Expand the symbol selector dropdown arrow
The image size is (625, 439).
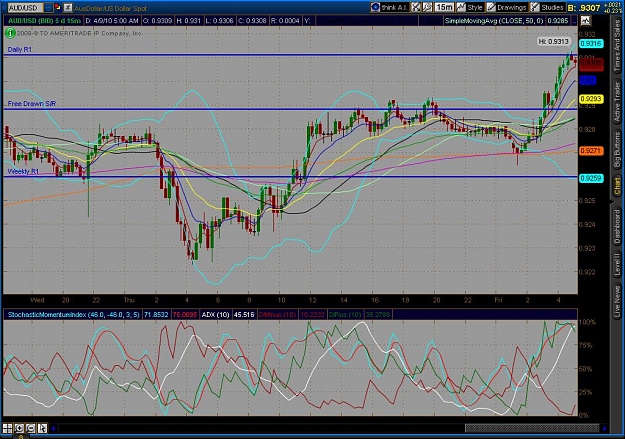48,8
